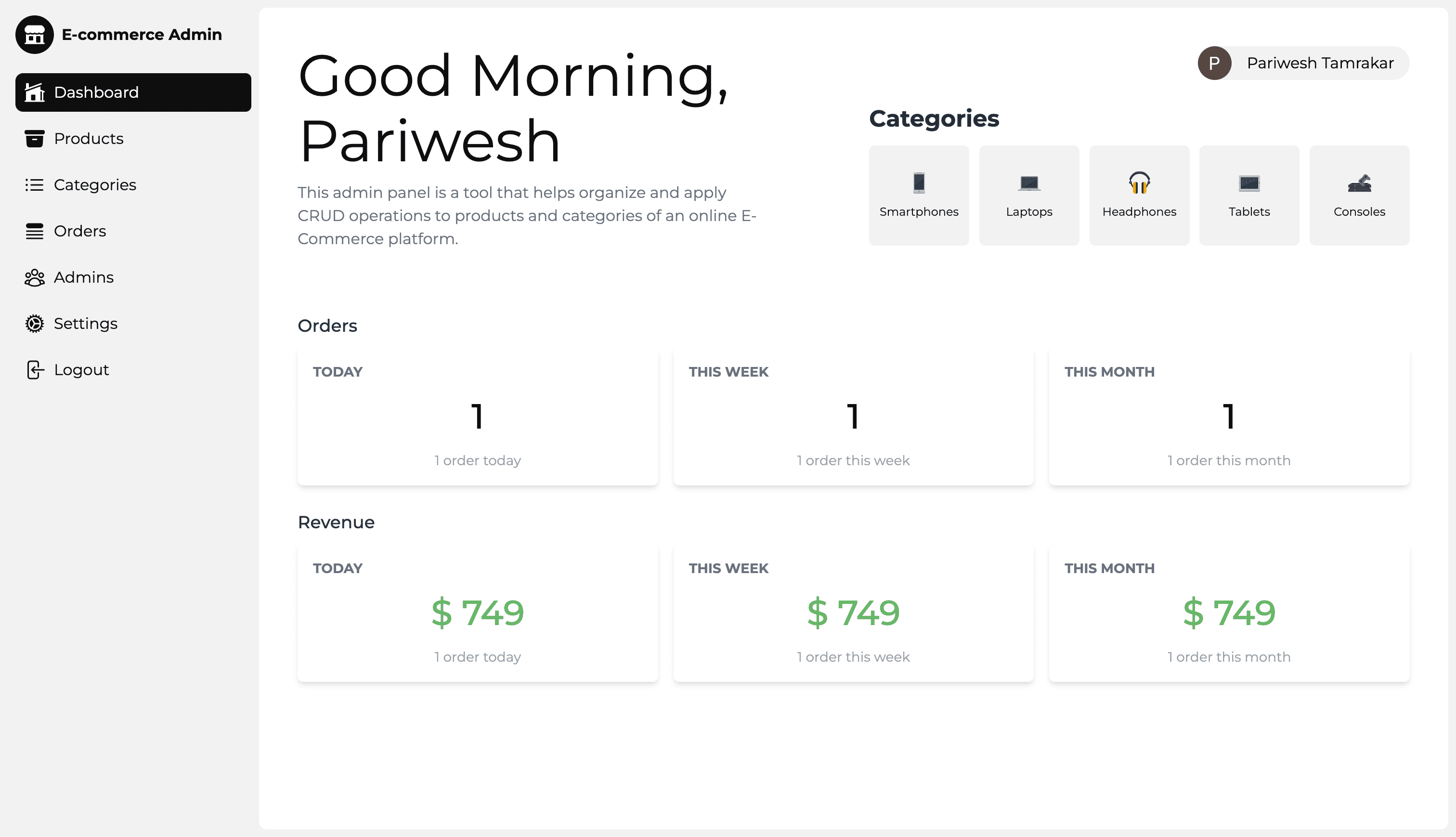This screenshot has height=837, width=1456.
Task: Click the Categories list icon
Action: (x=35, y=184)
